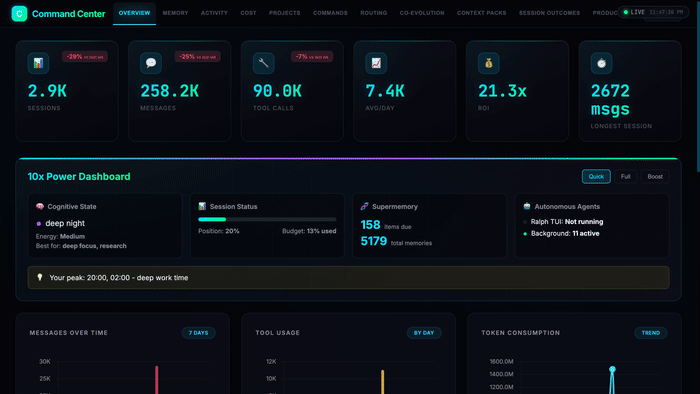Click the Messages speech bubble icon
700x394 pixels.
[x=151, y=63]
